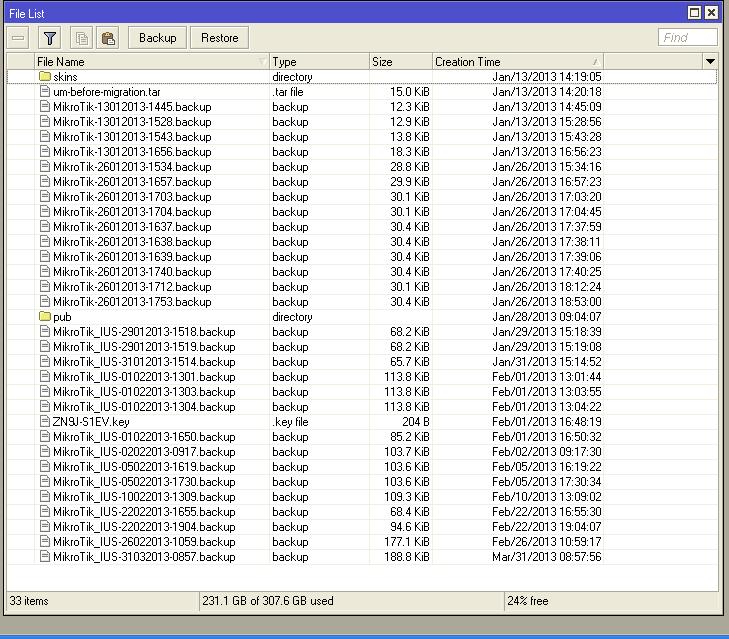
Task: Click the '.tar file' type cell
Action: (x=288, y=92)
